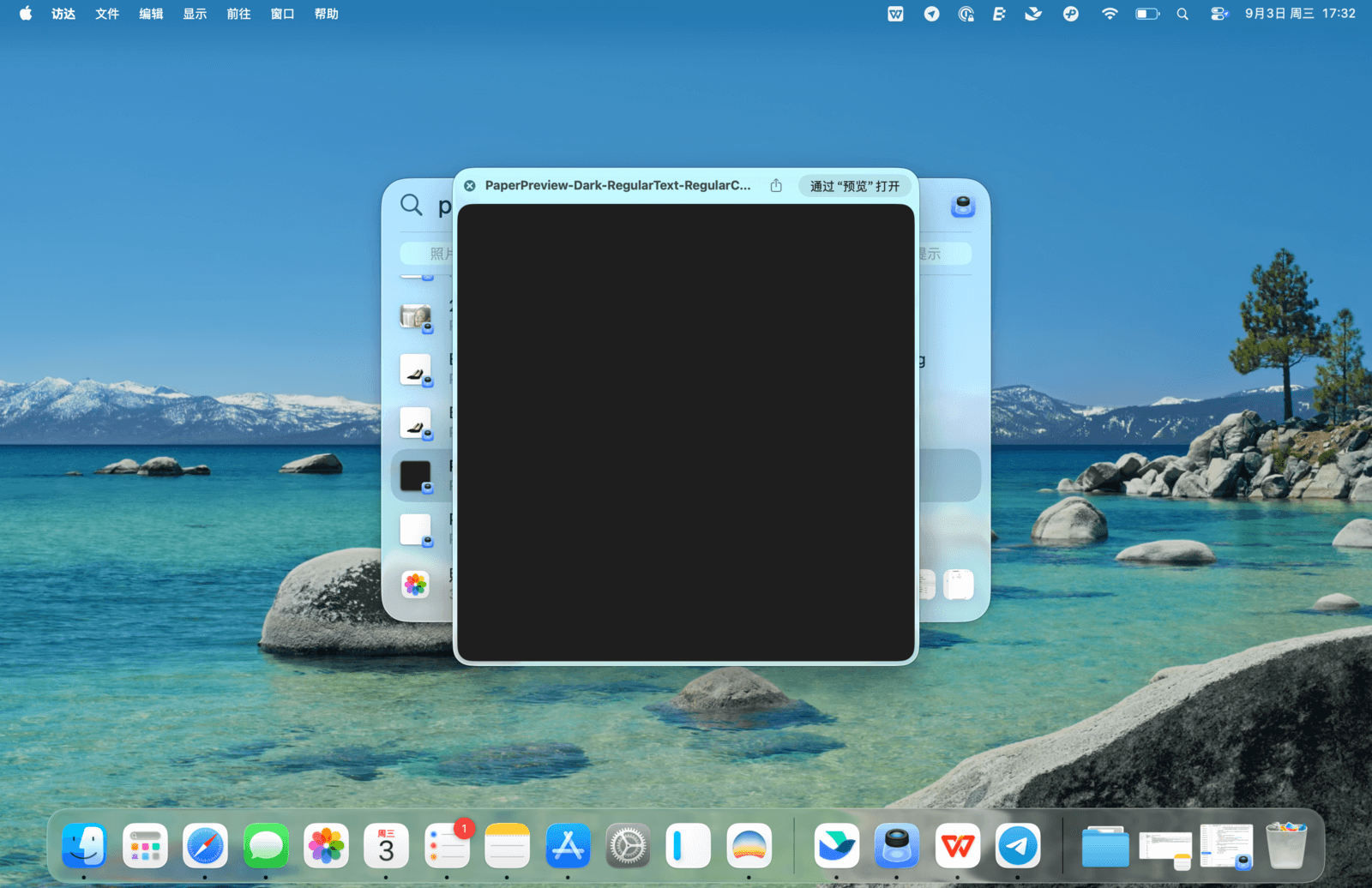Open Control Center from menu bar

[x=1219, y=14]
